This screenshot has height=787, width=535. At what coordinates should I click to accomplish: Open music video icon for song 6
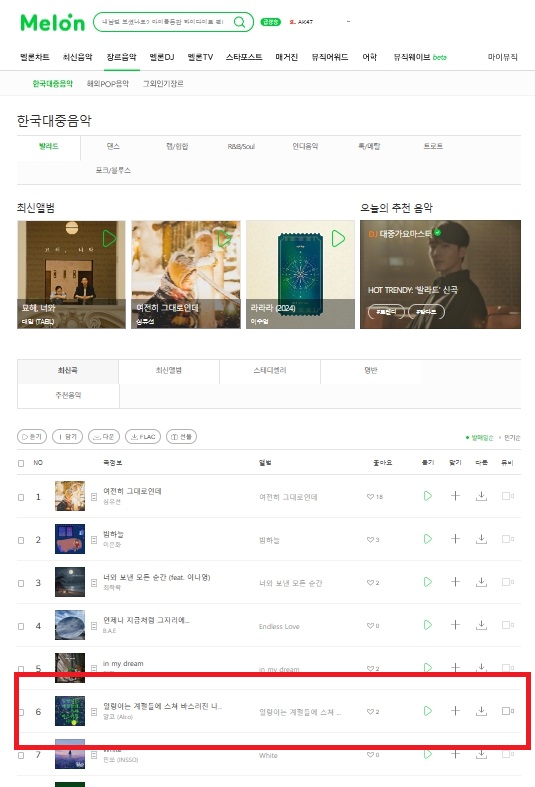[x=508, y=711]
